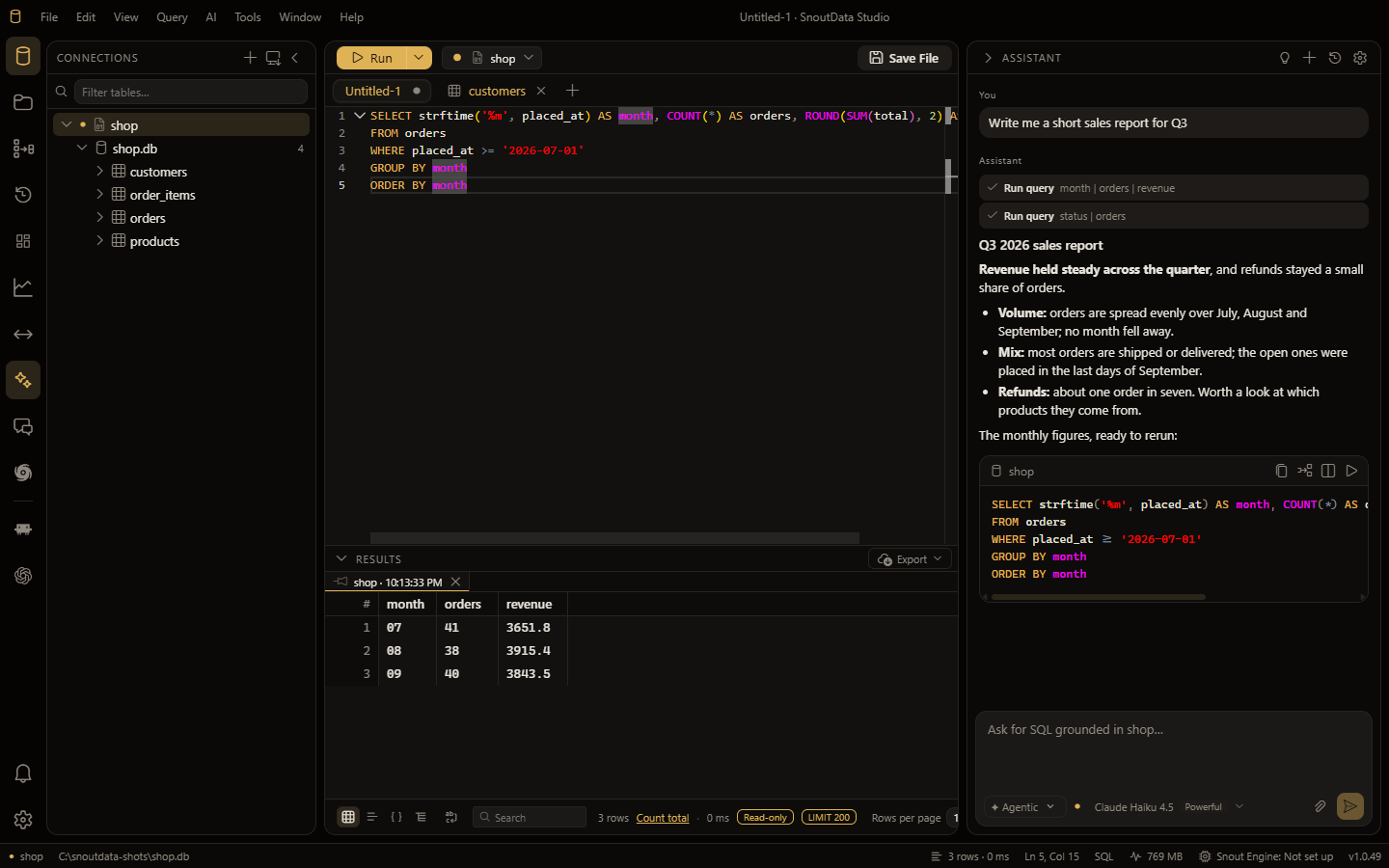Image resolution: width=1389 pixels, height=868 pixels.
Task: Click the Save File button
Action: point(905,58)
